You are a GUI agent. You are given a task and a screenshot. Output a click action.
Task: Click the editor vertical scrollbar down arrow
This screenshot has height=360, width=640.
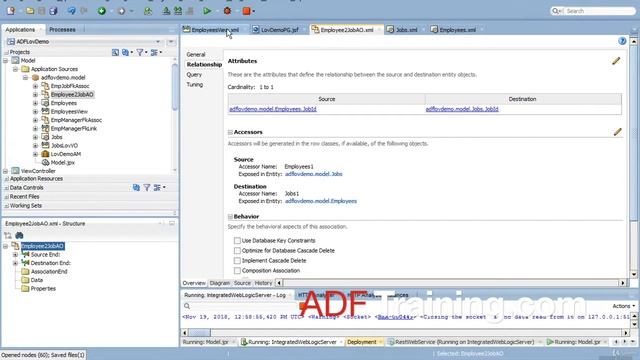click(633, 274)
